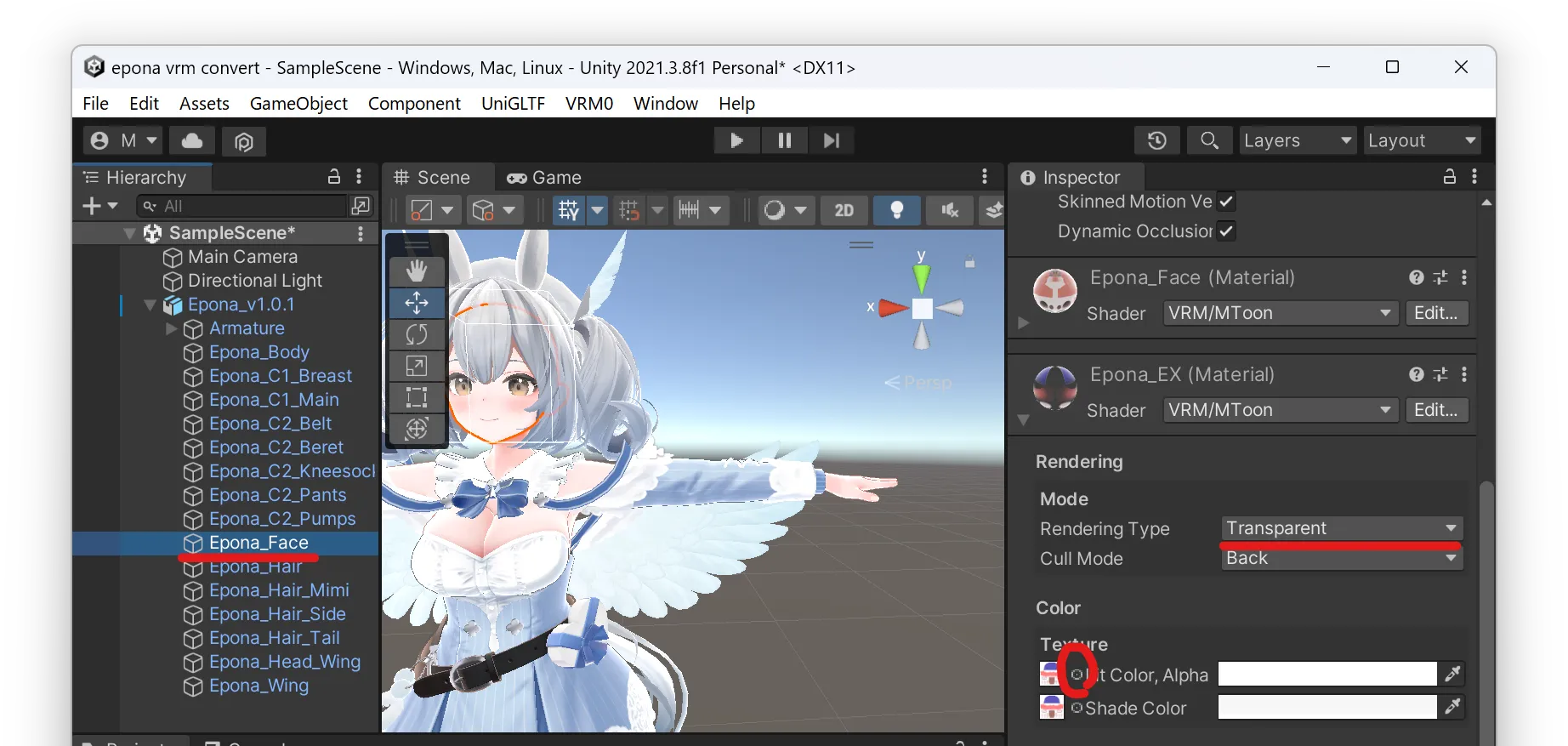The image size is (1568, 746).
Task: Open Epona_EX material presets
Action: point(1440,374)
